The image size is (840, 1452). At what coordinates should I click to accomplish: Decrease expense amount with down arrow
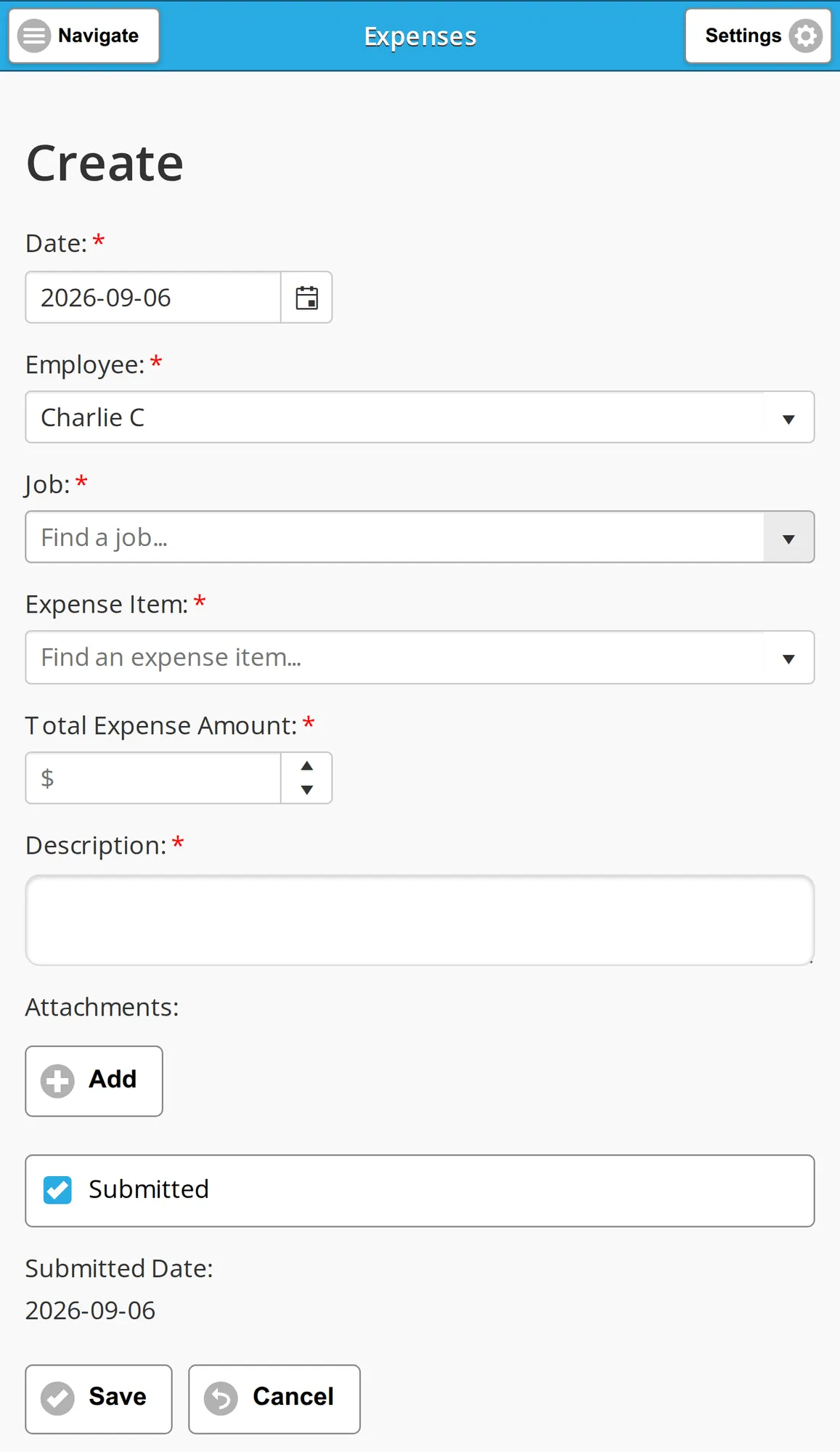[x=306, y=790]
